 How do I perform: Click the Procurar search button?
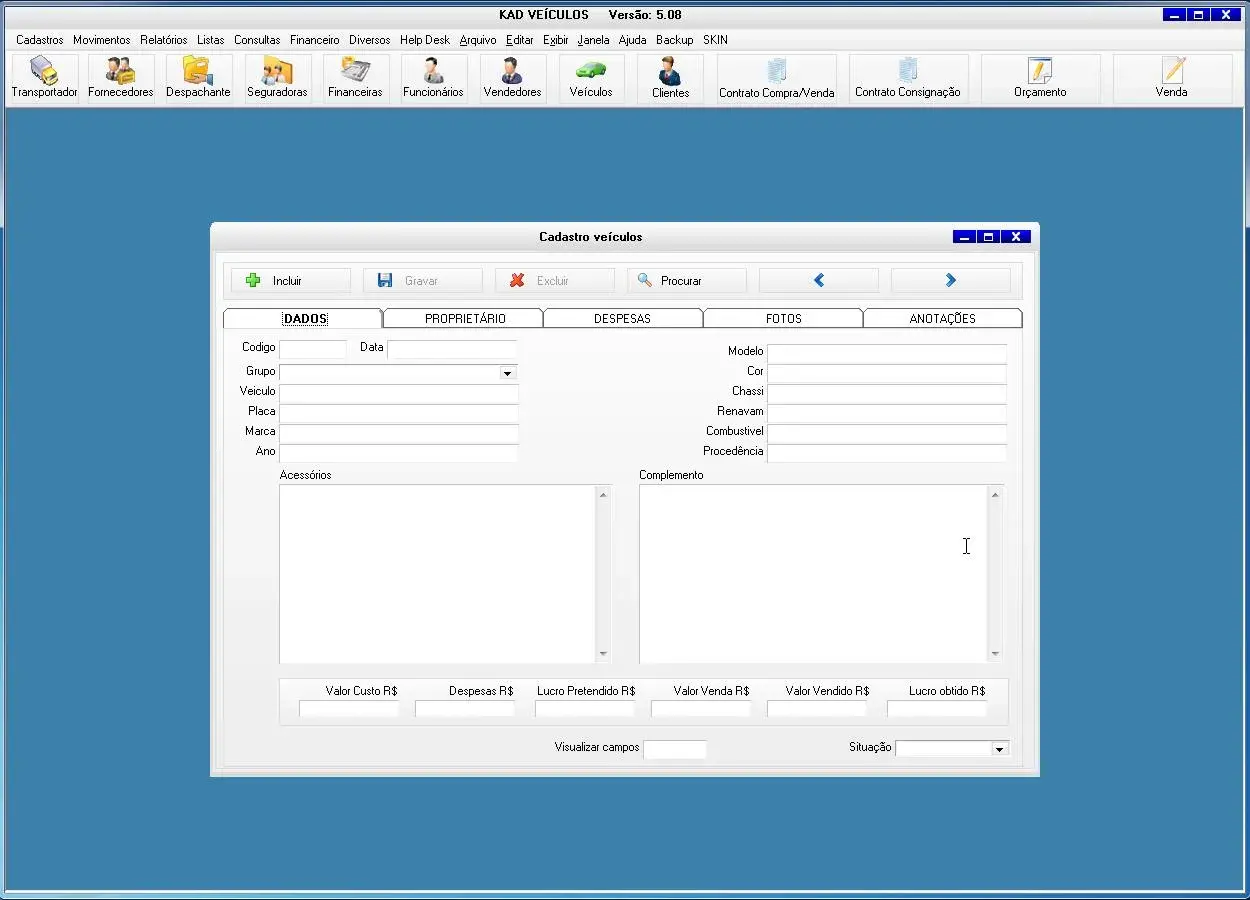click(x=686, y=281)
